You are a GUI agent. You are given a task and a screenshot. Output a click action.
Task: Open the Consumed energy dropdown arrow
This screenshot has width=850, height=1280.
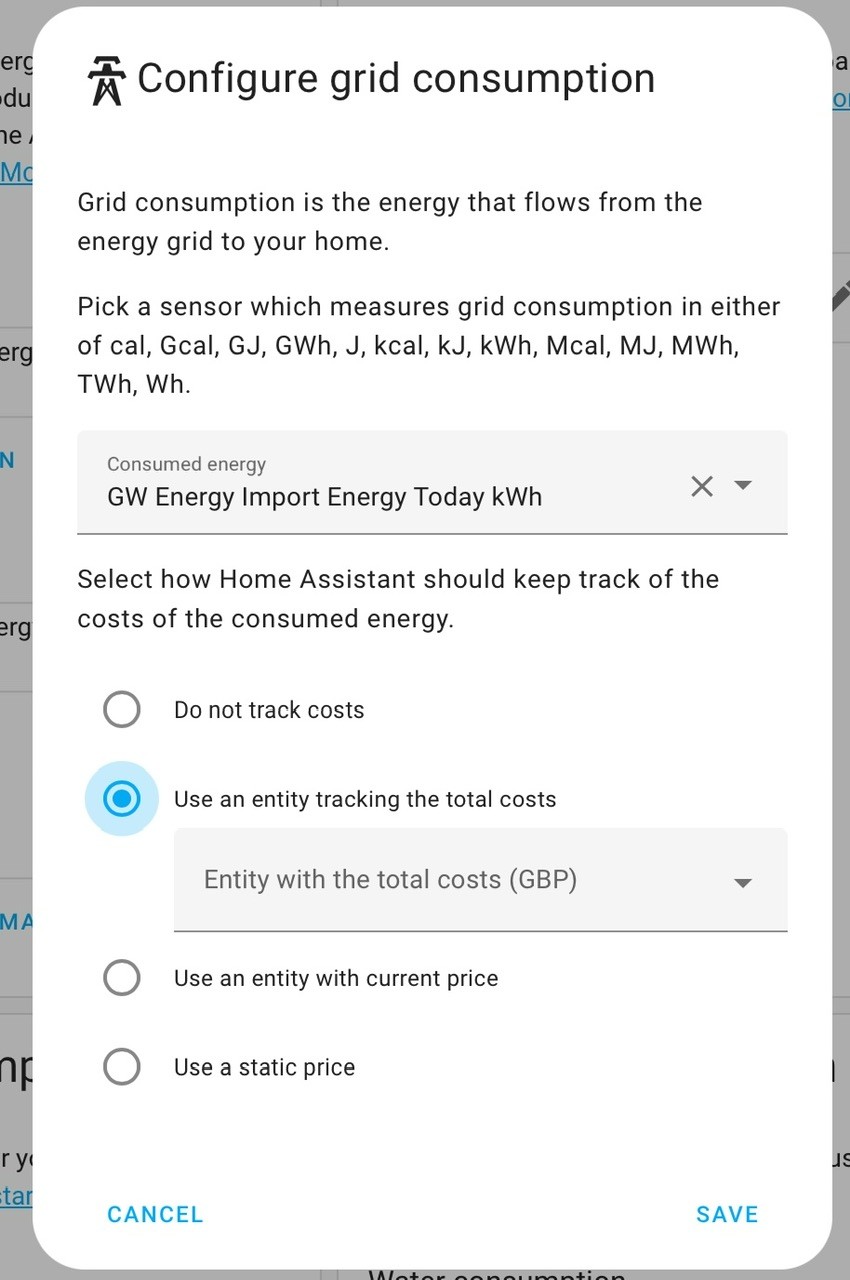742,485
